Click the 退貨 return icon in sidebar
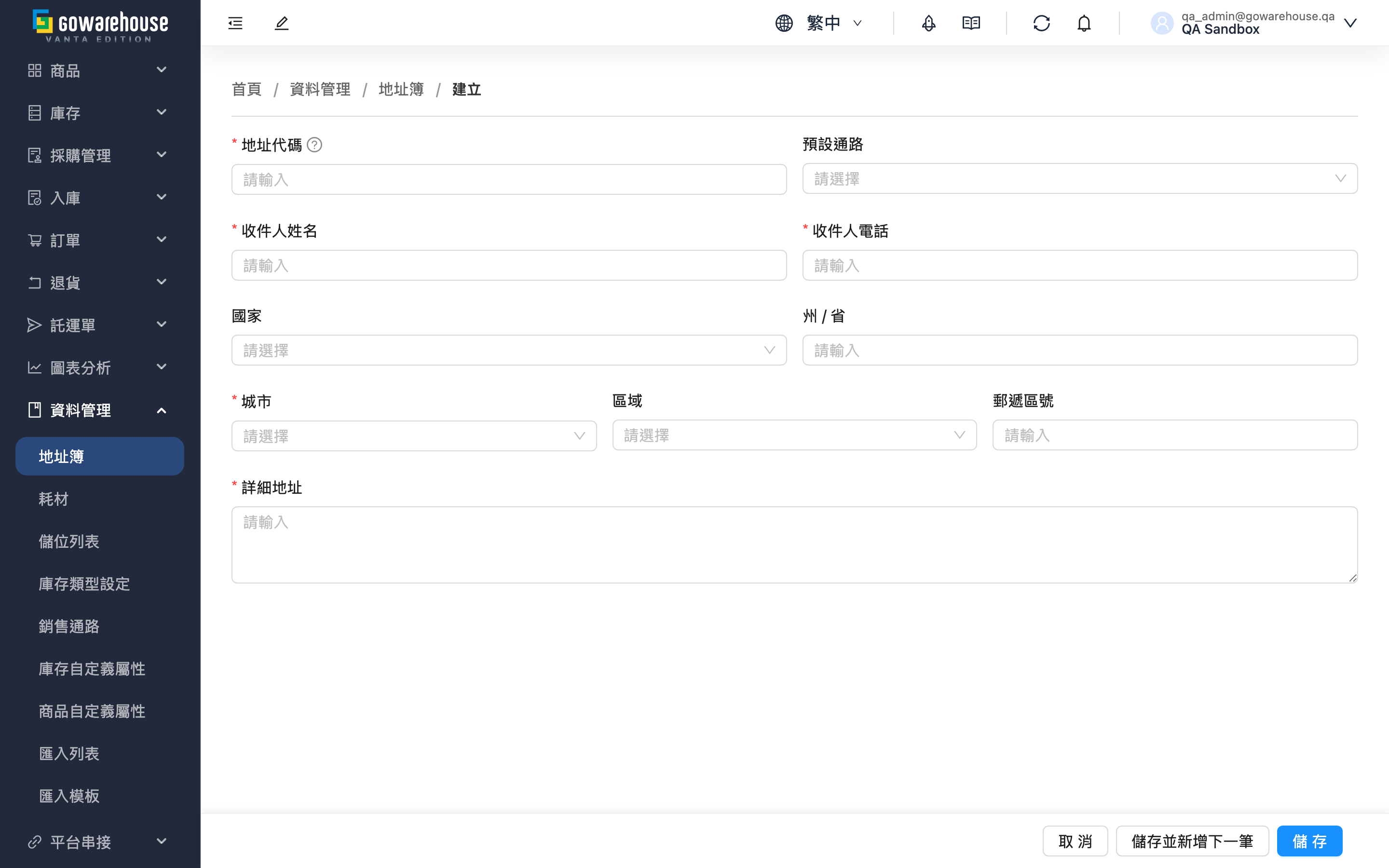1389x868 pixels. point(34,283)
